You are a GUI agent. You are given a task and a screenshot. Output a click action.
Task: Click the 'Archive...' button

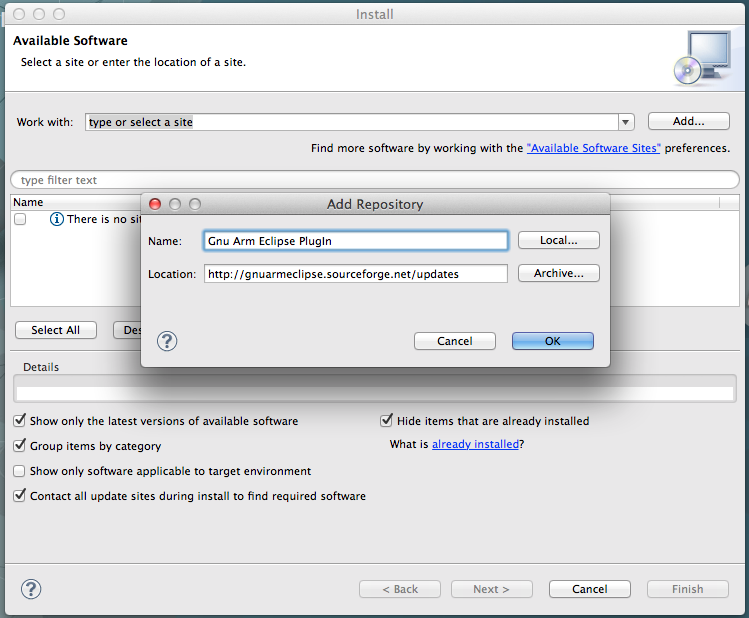coord(558,273)
